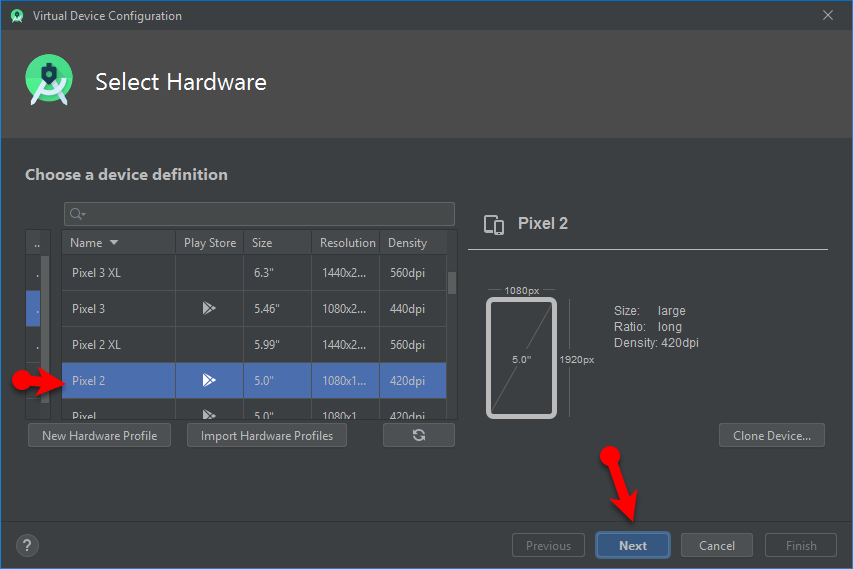This screenshot has height=569, width=853.
Task: Click the Android Studio logo in title bar
Action: tap(16, 16)
